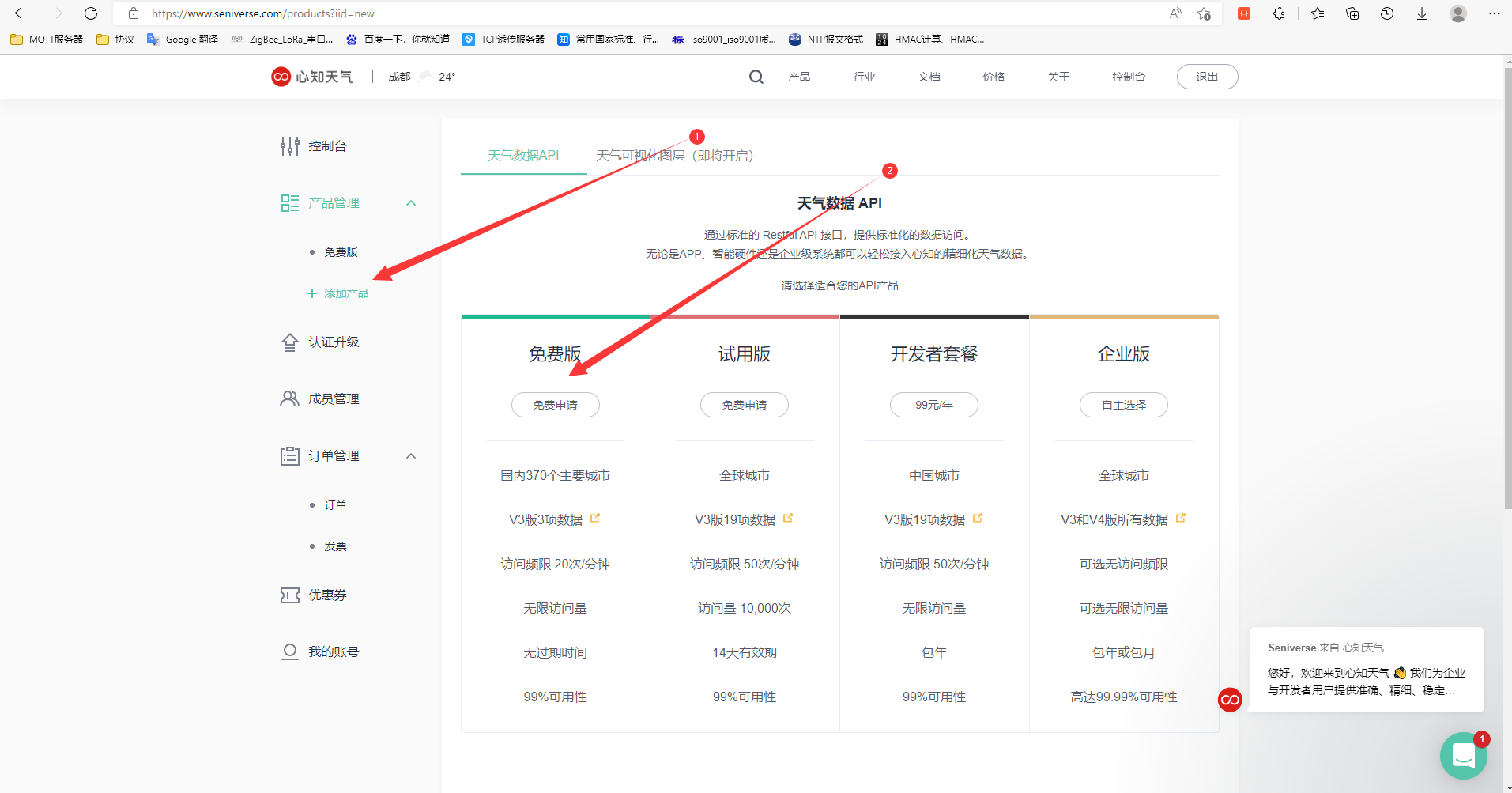Click the 心知天气 logo

coord(311,76)
